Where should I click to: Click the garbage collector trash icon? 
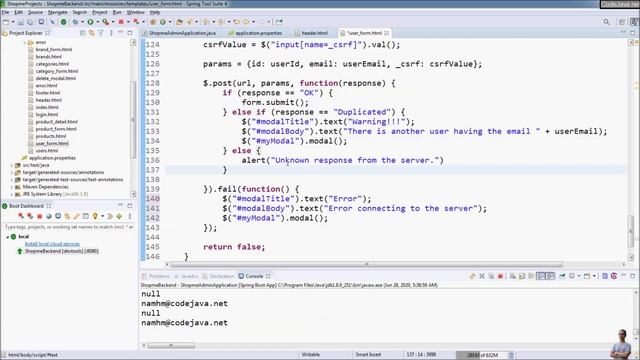pos(511,355)
